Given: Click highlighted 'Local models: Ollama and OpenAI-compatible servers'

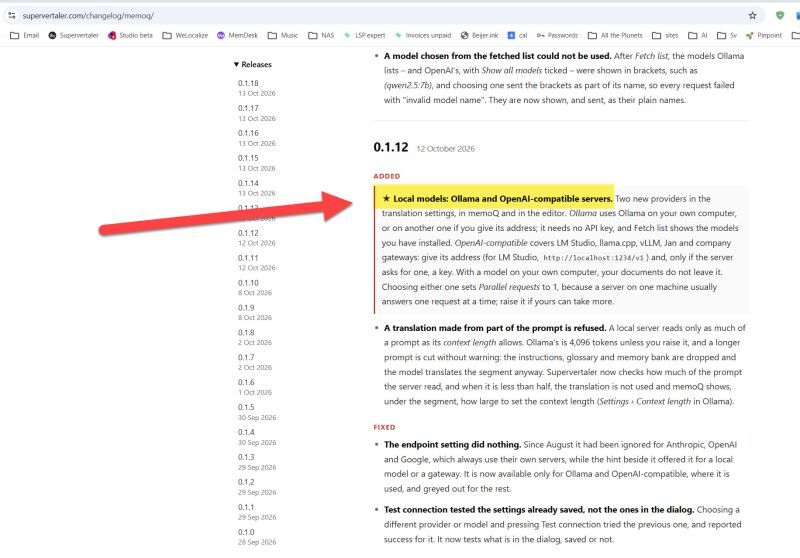Looking at the screenshot, I should pyautogui.click(x=503, y=198).
